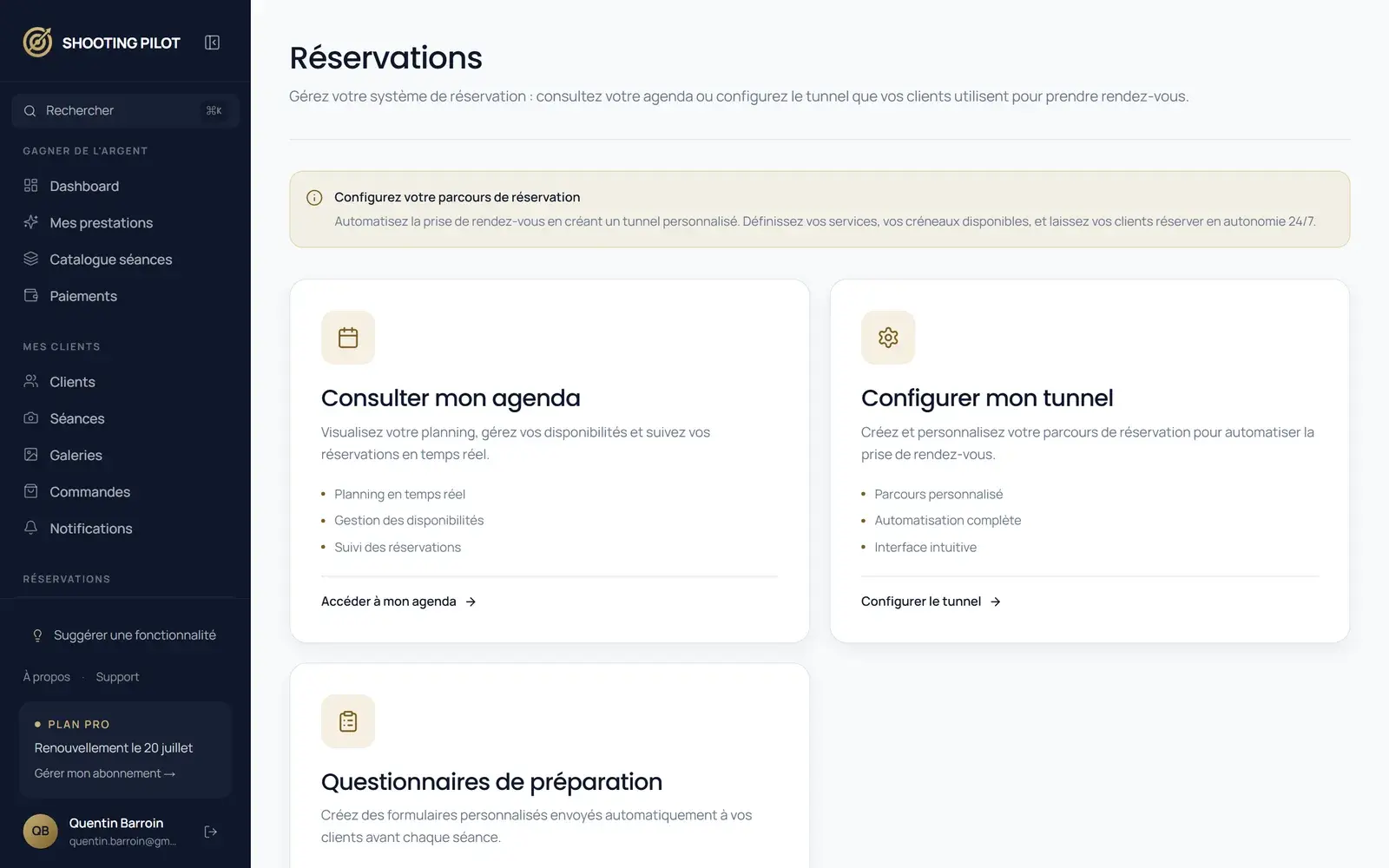Open the À propos link
1389x868 pixels.
pyautogui.click(x=47, y=677)
